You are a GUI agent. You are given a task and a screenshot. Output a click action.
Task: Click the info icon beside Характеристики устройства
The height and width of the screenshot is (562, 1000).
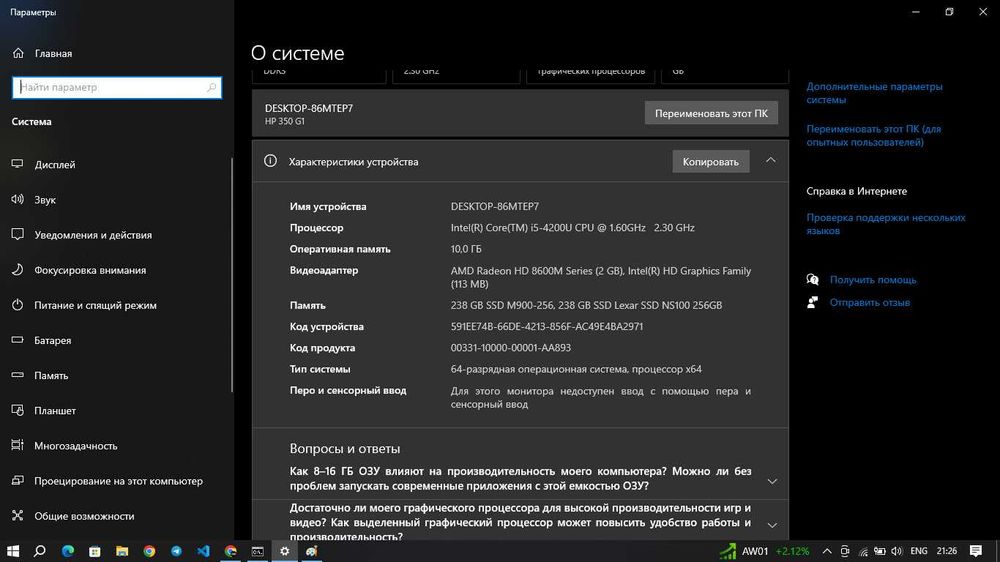[x=270, y=161]
